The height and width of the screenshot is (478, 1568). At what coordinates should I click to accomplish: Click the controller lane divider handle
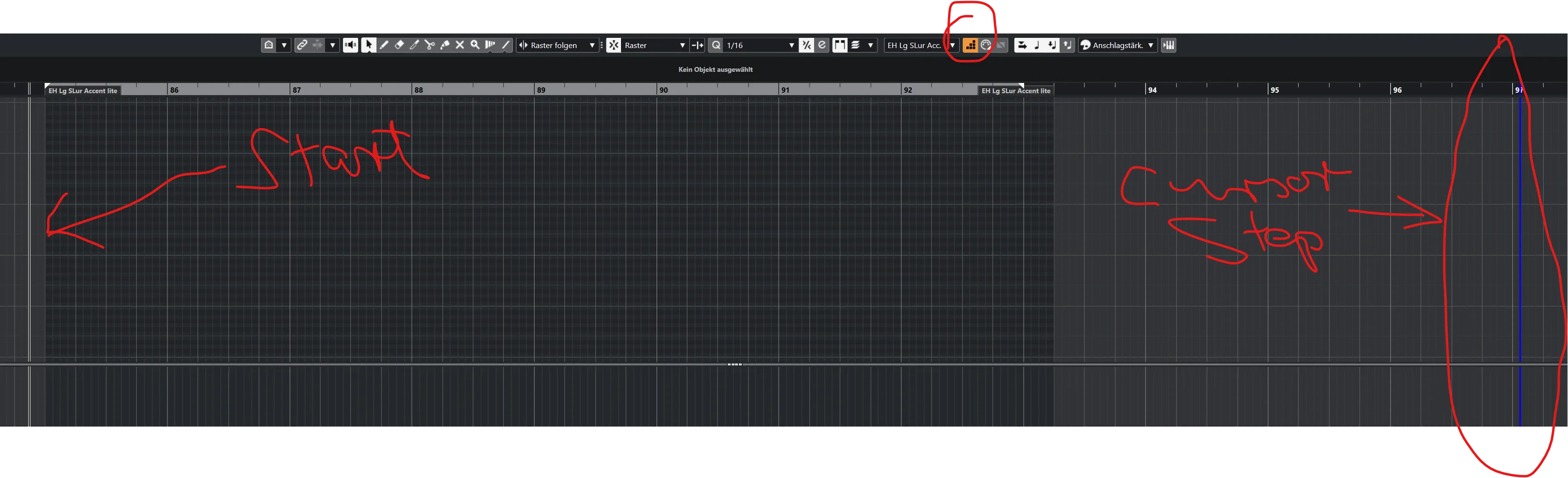[735, 365]
